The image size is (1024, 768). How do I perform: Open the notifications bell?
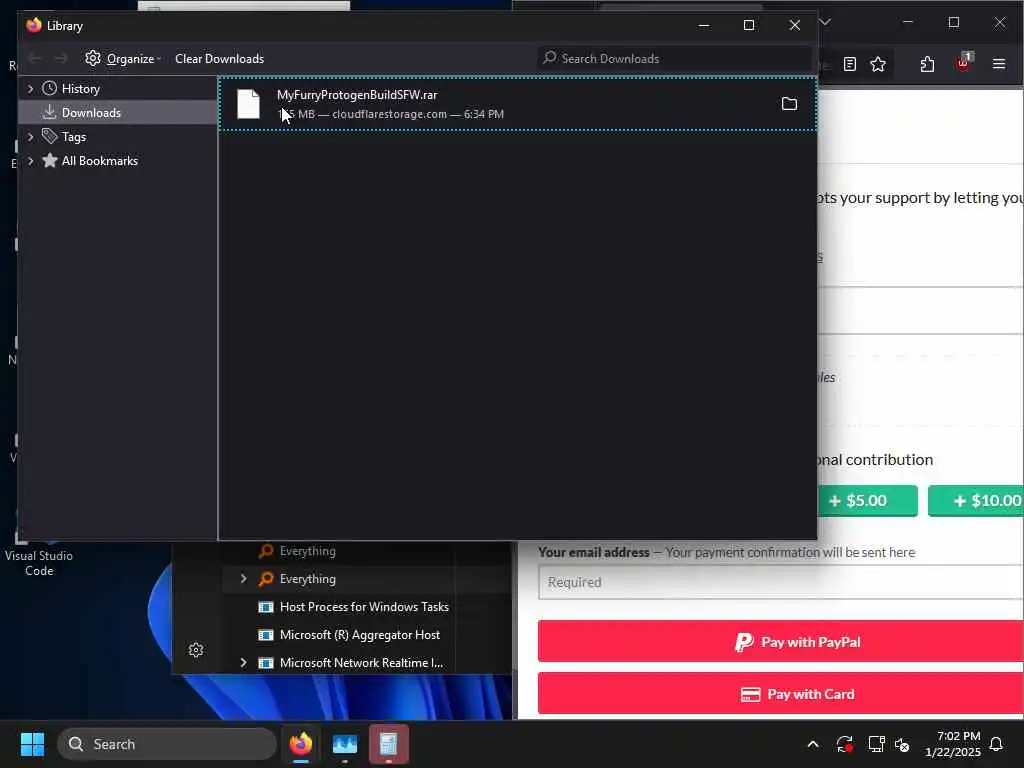(x=997, y=744)
